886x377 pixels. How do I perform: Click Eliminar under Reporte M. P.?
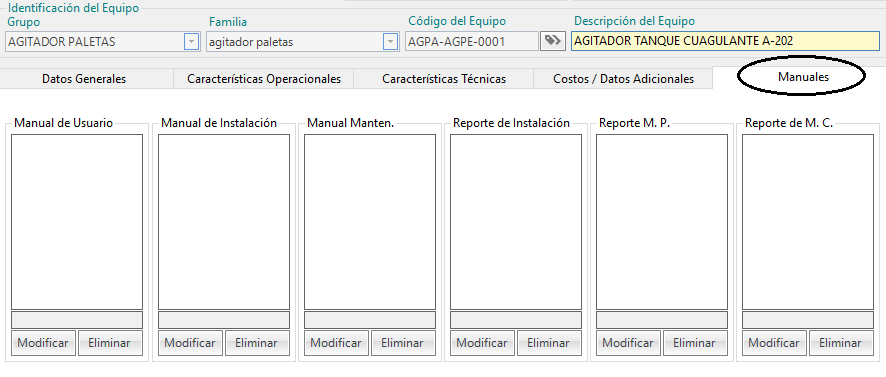point(694,343)
